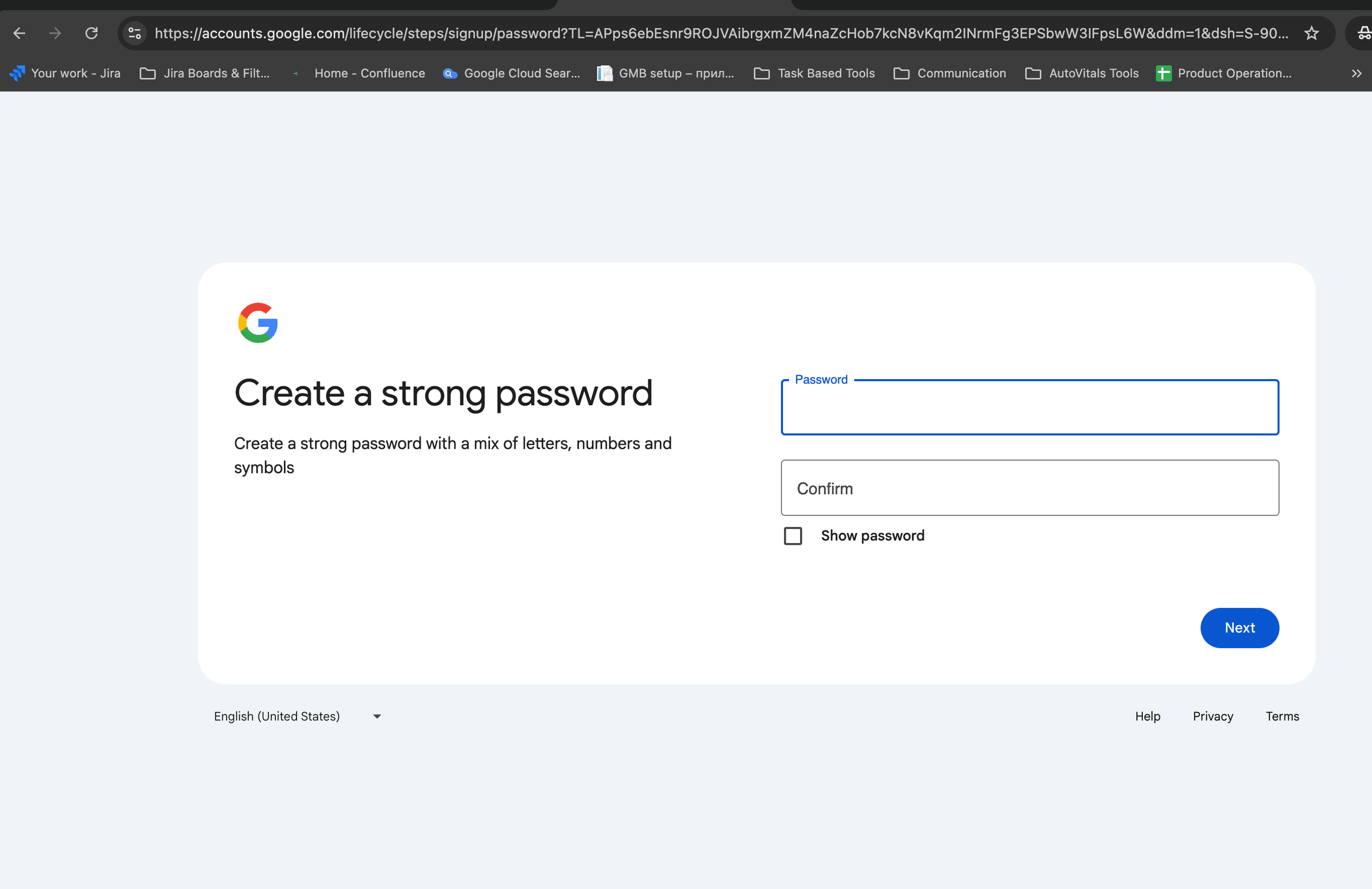Reload the page with the refresh icon
Screen dimensions: 1372x889
click(x=91, y=33)
